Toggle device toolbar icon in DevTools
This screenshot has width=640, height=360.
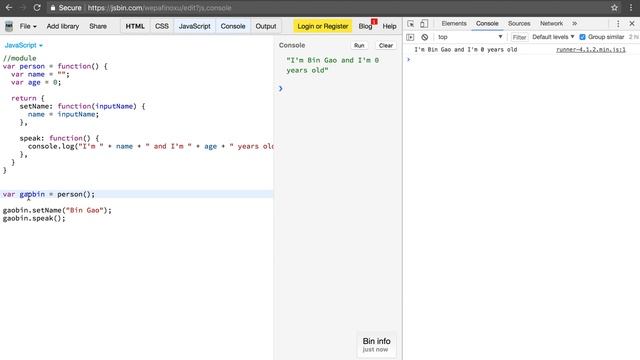(x=424, y=24)
